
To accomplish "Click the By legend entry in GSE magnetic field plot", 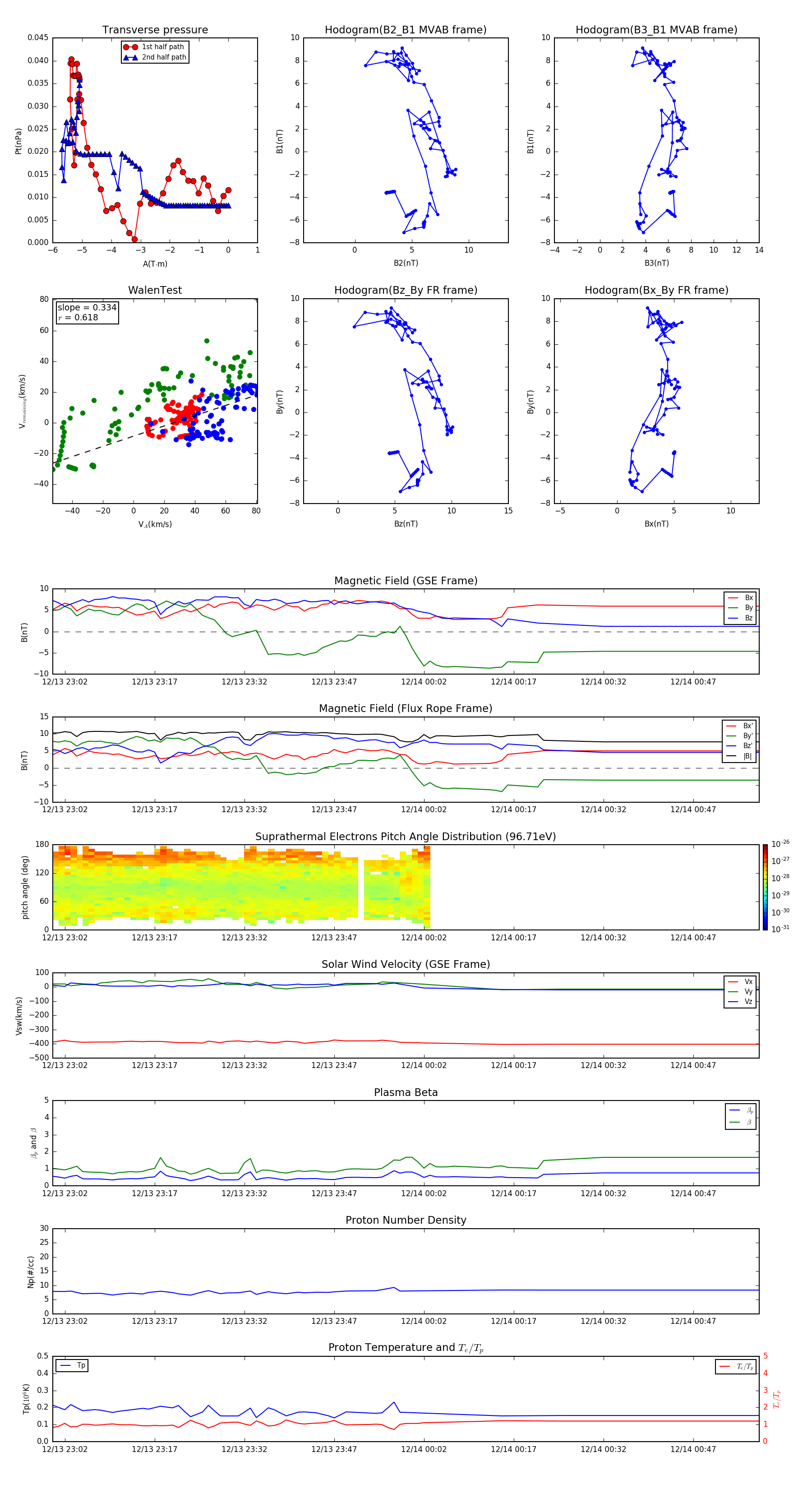I will 740,608.
